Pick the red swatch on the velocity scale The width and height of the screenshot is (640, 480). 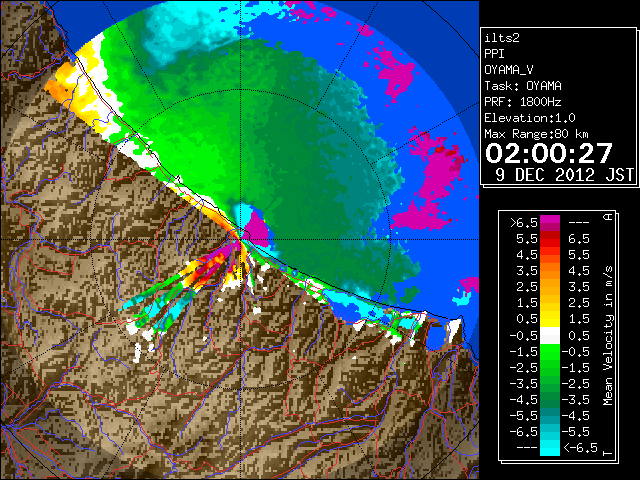pos(550,239)
